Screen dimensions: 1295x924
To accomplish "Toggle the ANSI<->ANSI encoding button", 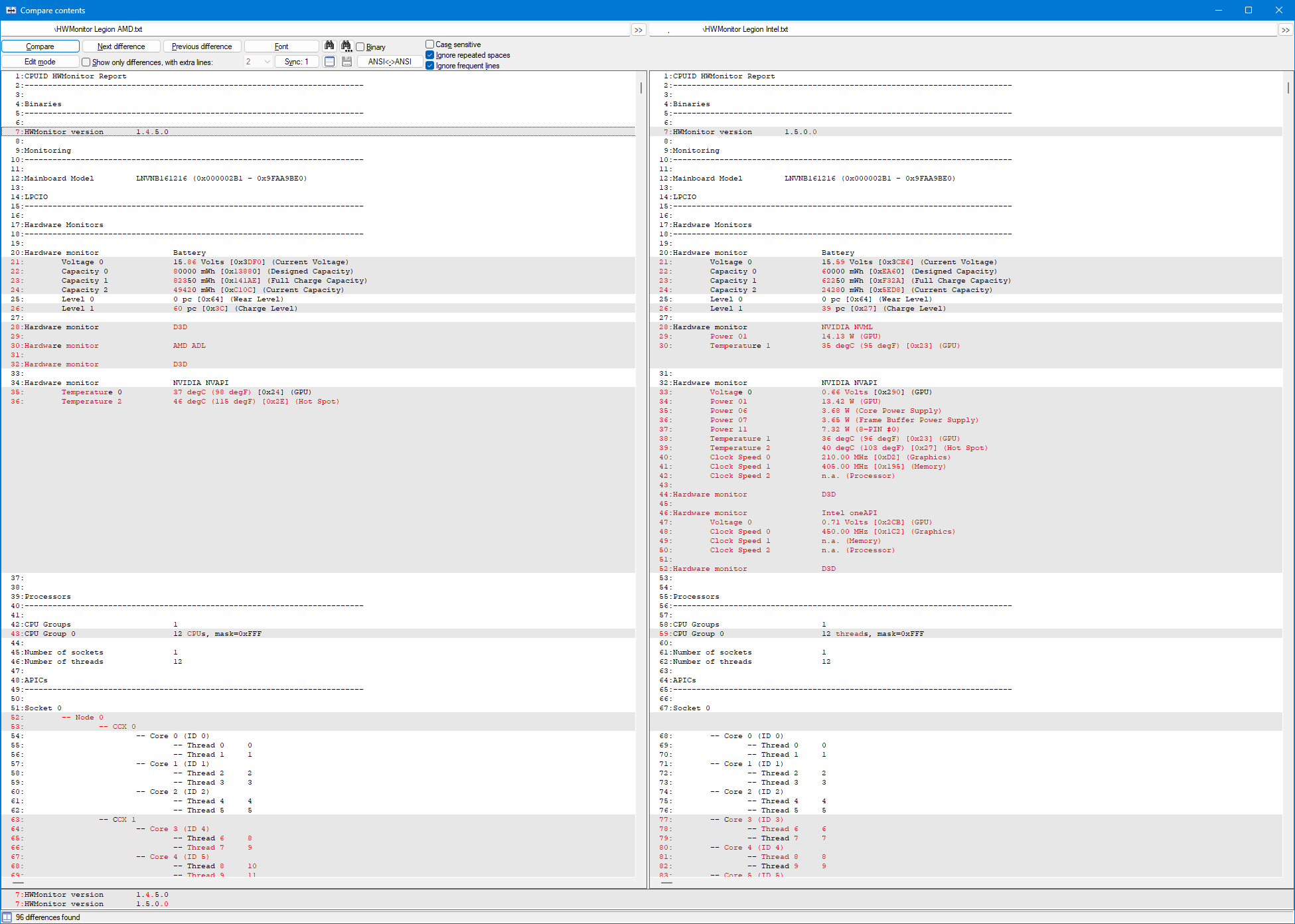I will (x=390, y=62).
